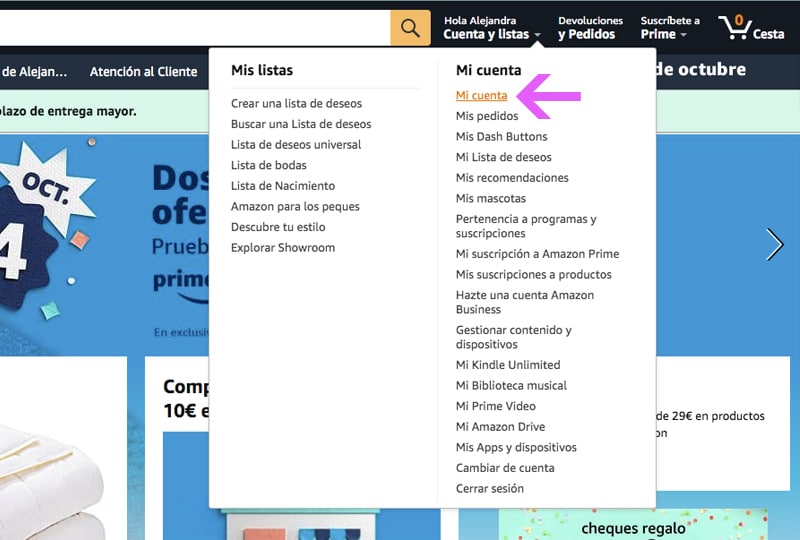Select Crear una lista de deseos
800x540 pixels.
pyautogui.click(x=296, y=103)
